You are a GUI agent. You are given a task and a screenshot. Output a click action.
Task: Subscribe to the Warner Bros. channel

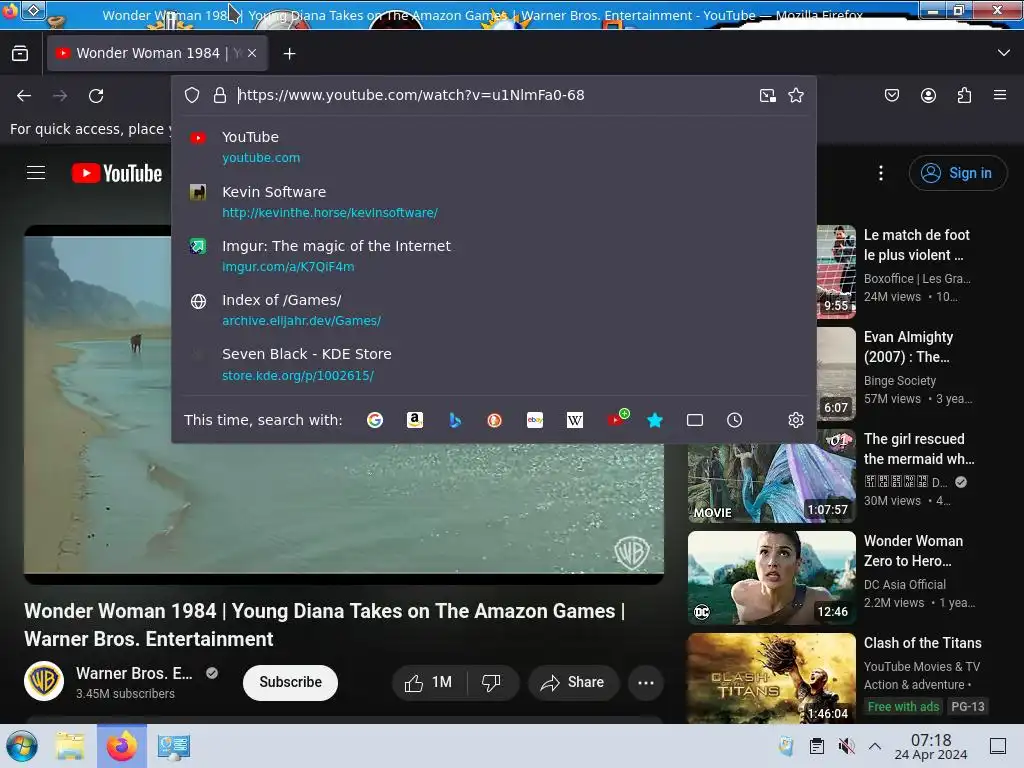(291, 682)
